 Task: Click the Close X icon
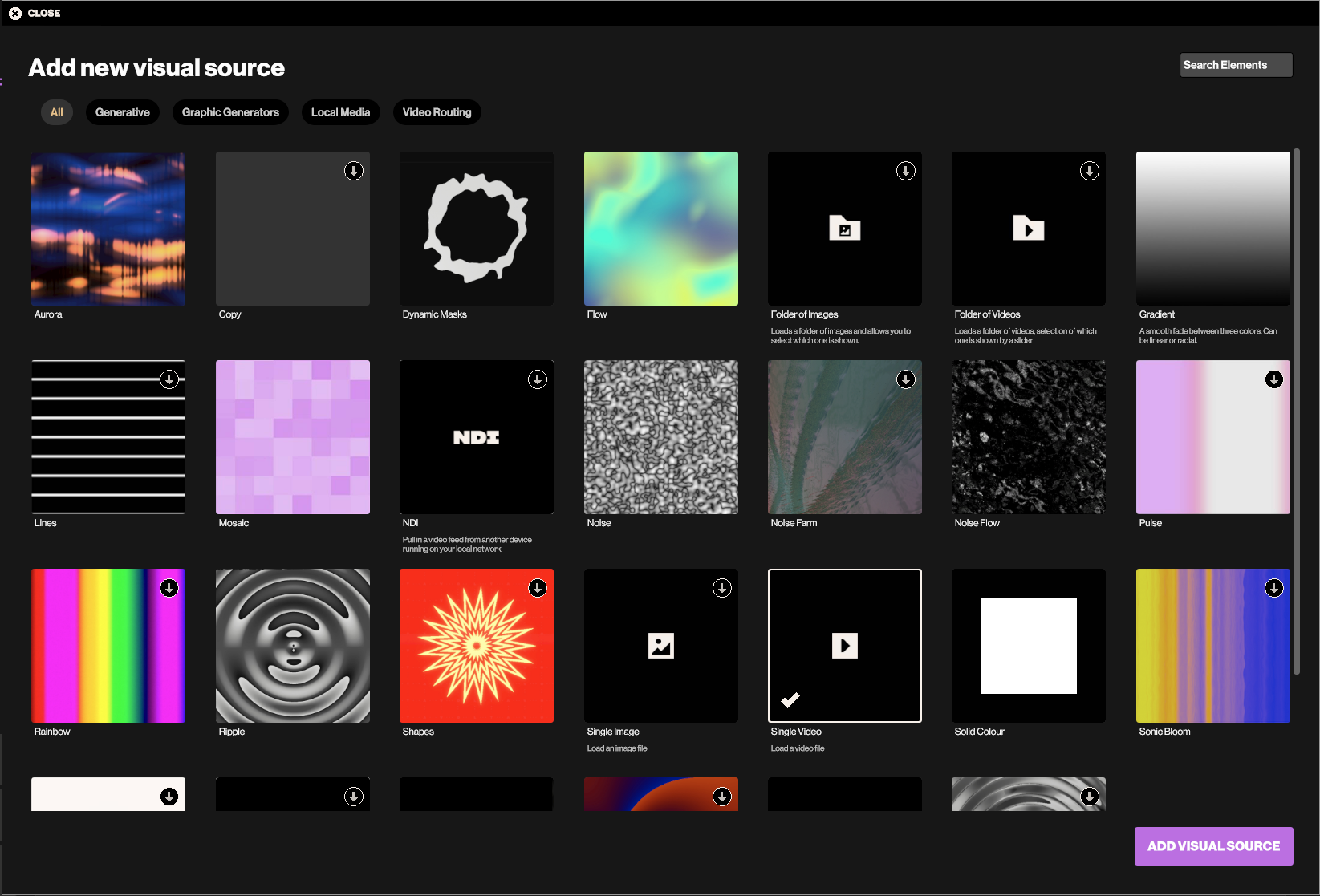(x=15, y=14)
